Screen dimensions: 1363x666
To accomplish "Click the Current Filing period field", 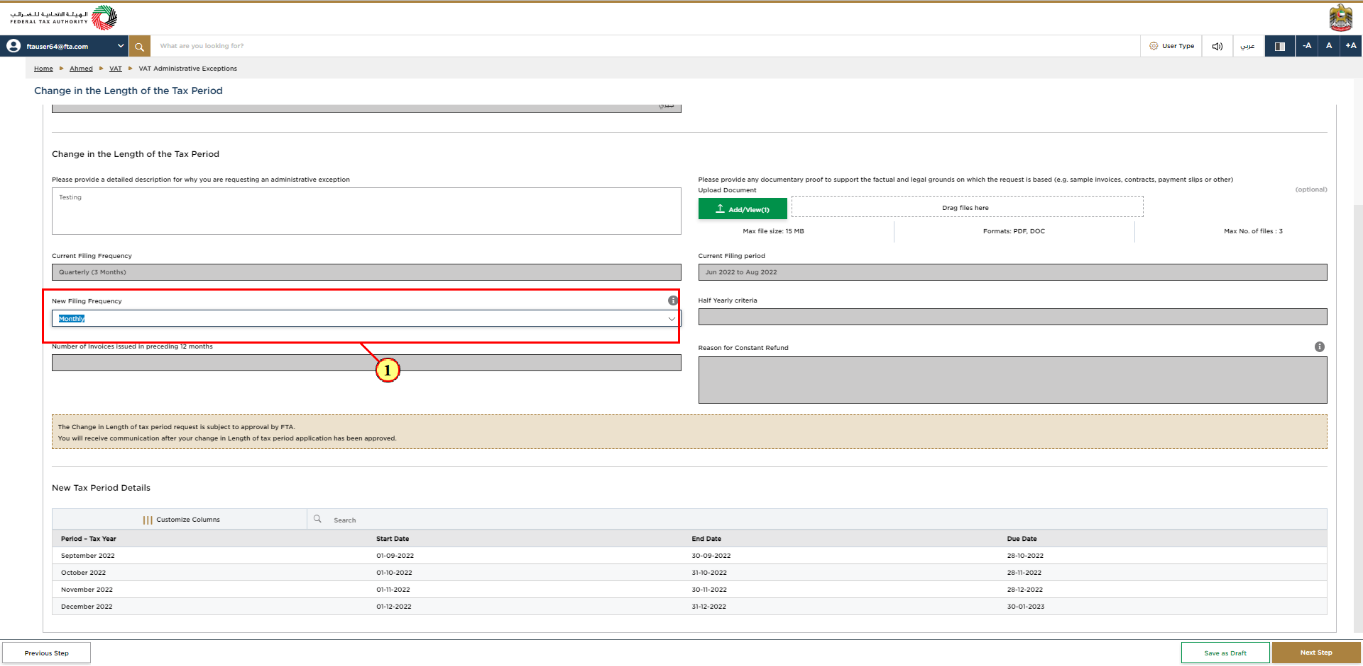I will pyautogui.click(x=1013, y=272).
